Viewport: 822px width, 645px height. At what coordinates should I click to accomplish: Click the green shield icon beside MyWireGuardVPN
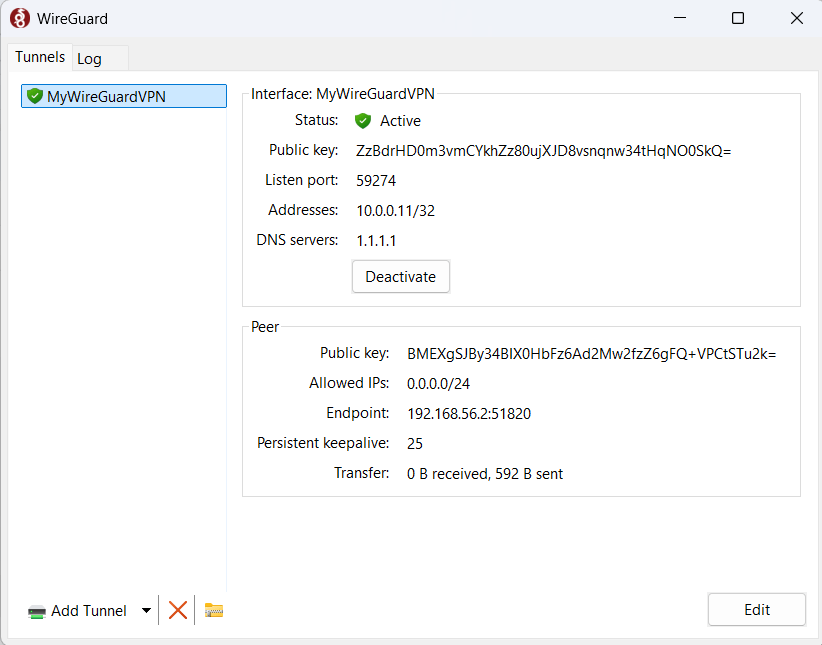coord(35,96)
